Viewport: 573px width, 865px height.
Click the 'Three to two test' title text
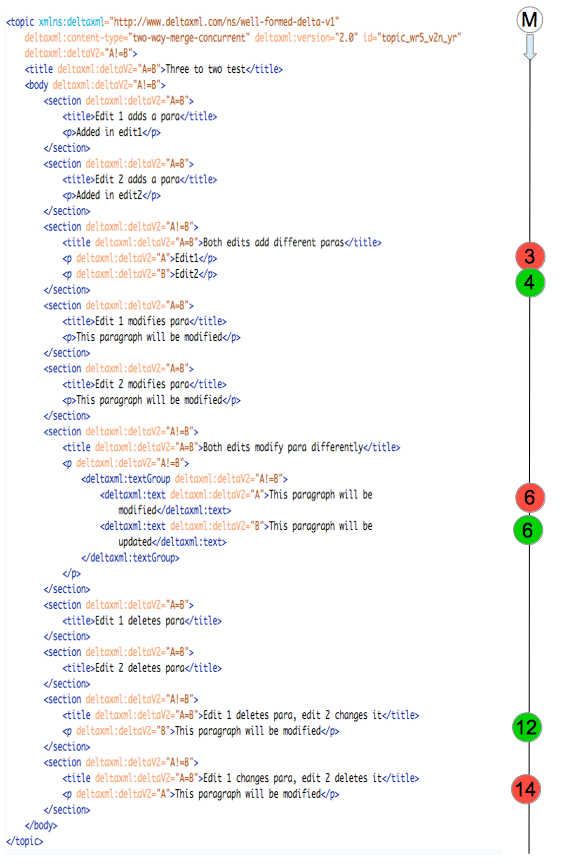pyautogui.click(x=205, y=69)
